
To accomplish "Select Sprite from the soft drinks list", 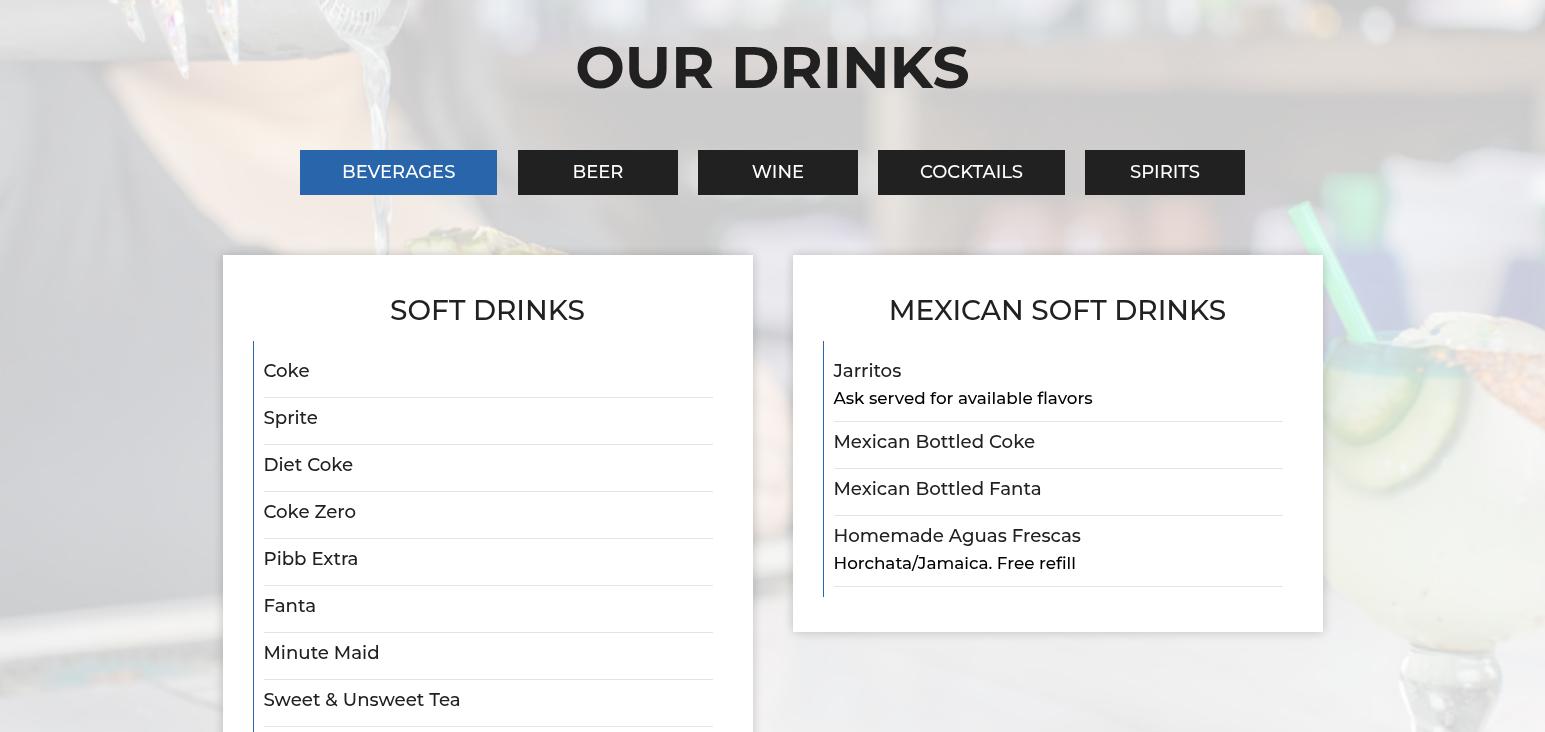I will coord(290,418).
